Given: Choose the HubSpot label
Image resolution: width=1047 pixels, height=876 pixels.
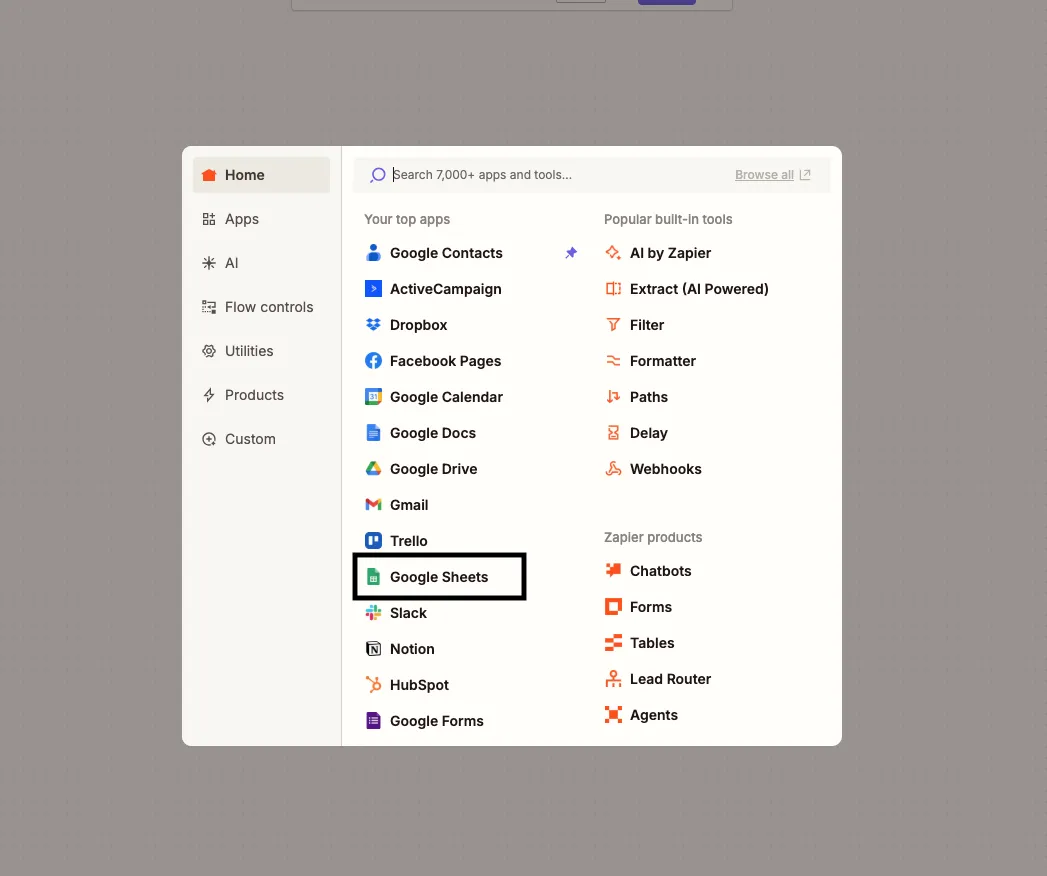Looking at the screenshot, I should tap(419, 685).
